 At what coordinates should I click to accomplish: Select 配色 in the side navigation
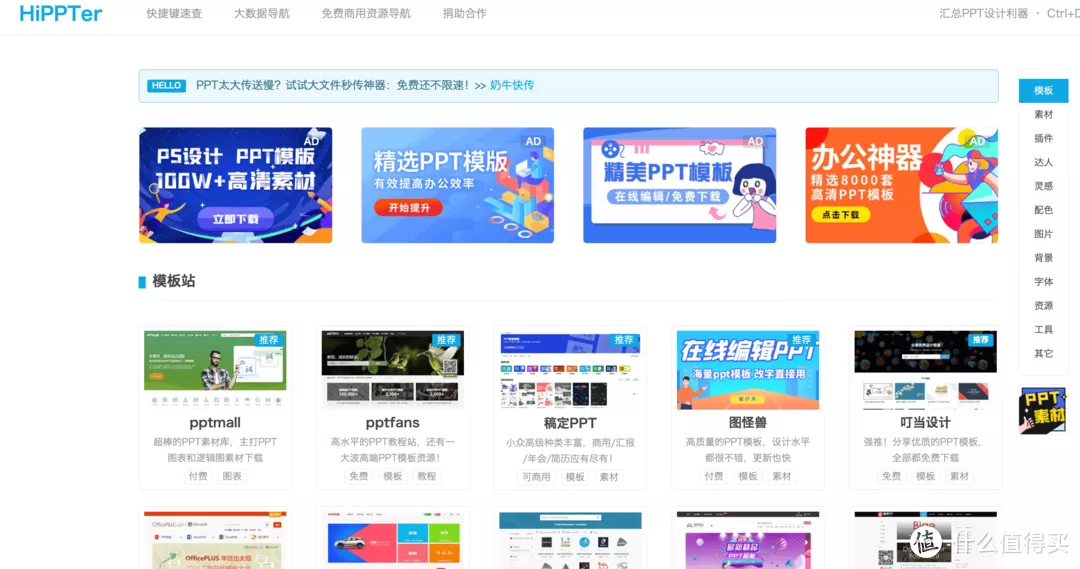1043,210
